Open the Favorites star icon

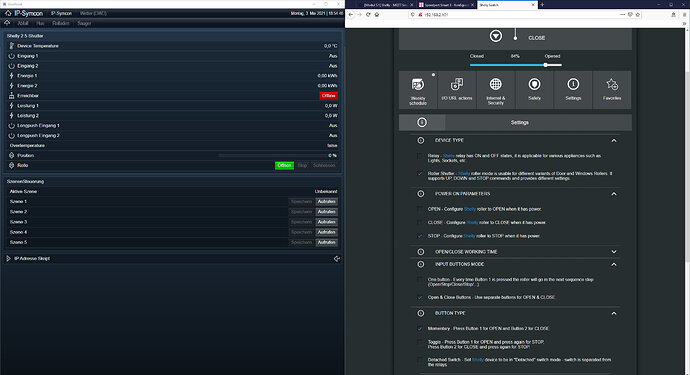coord(612,90)
